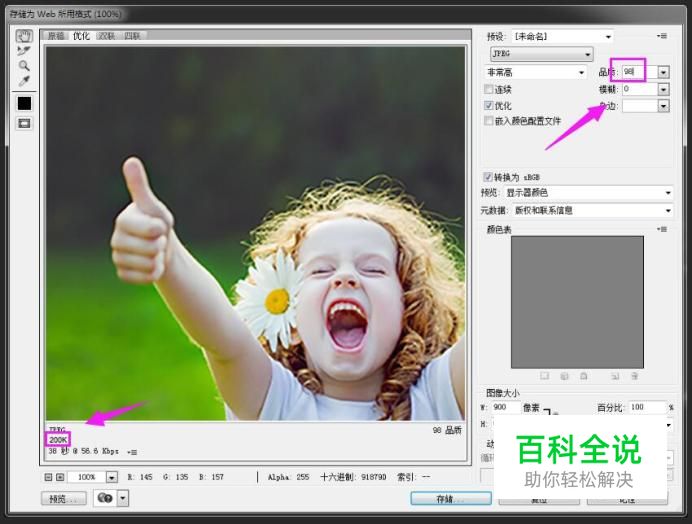Viewport: 692px width, 524px height.
Task: Click the 存储... save button
Action: point(451,499)
